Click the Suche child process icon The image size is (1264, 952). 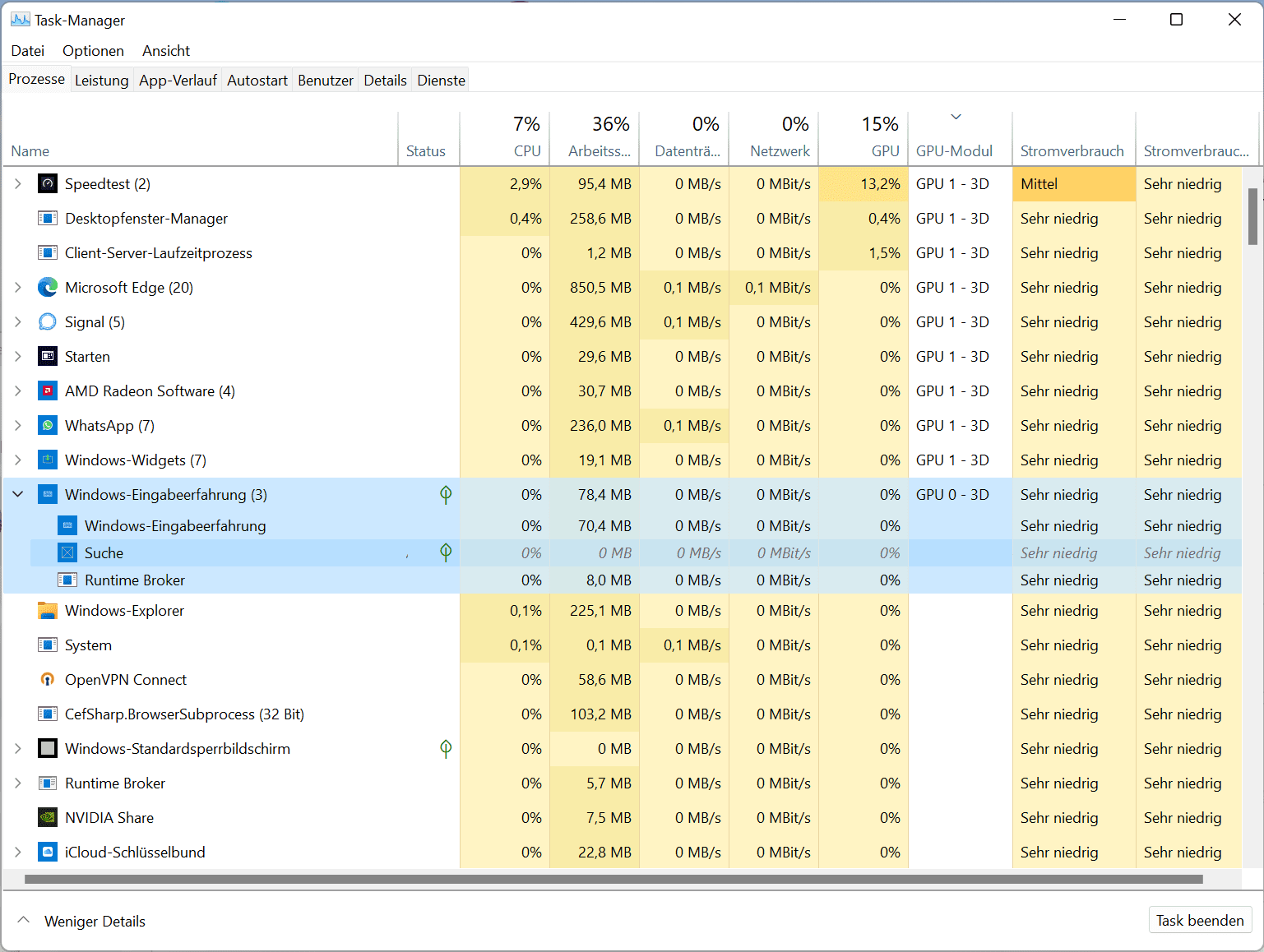pyautogui.click(x=67, y=553)
